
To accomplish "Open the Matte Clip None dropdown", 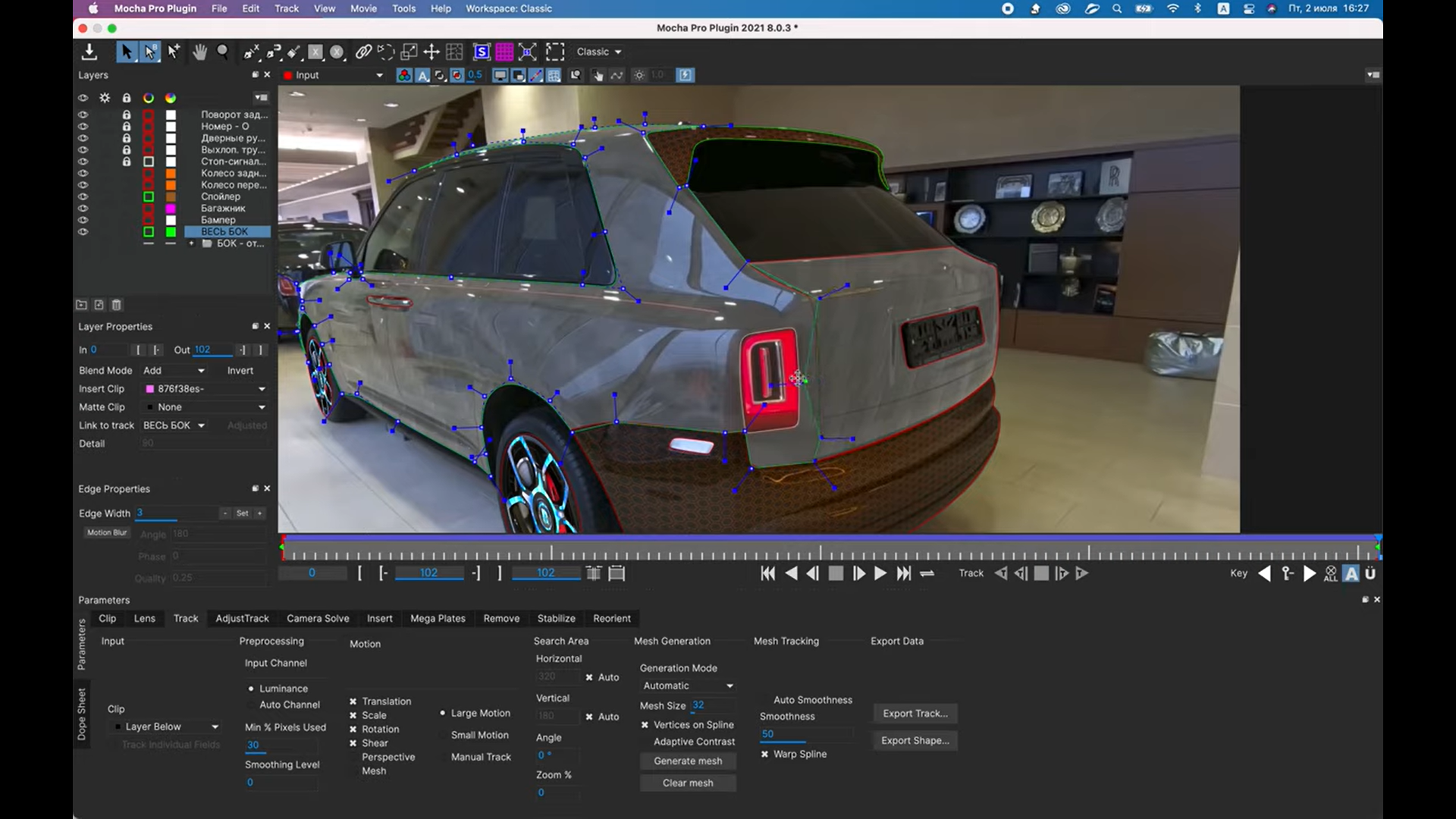I will [206, 407].
